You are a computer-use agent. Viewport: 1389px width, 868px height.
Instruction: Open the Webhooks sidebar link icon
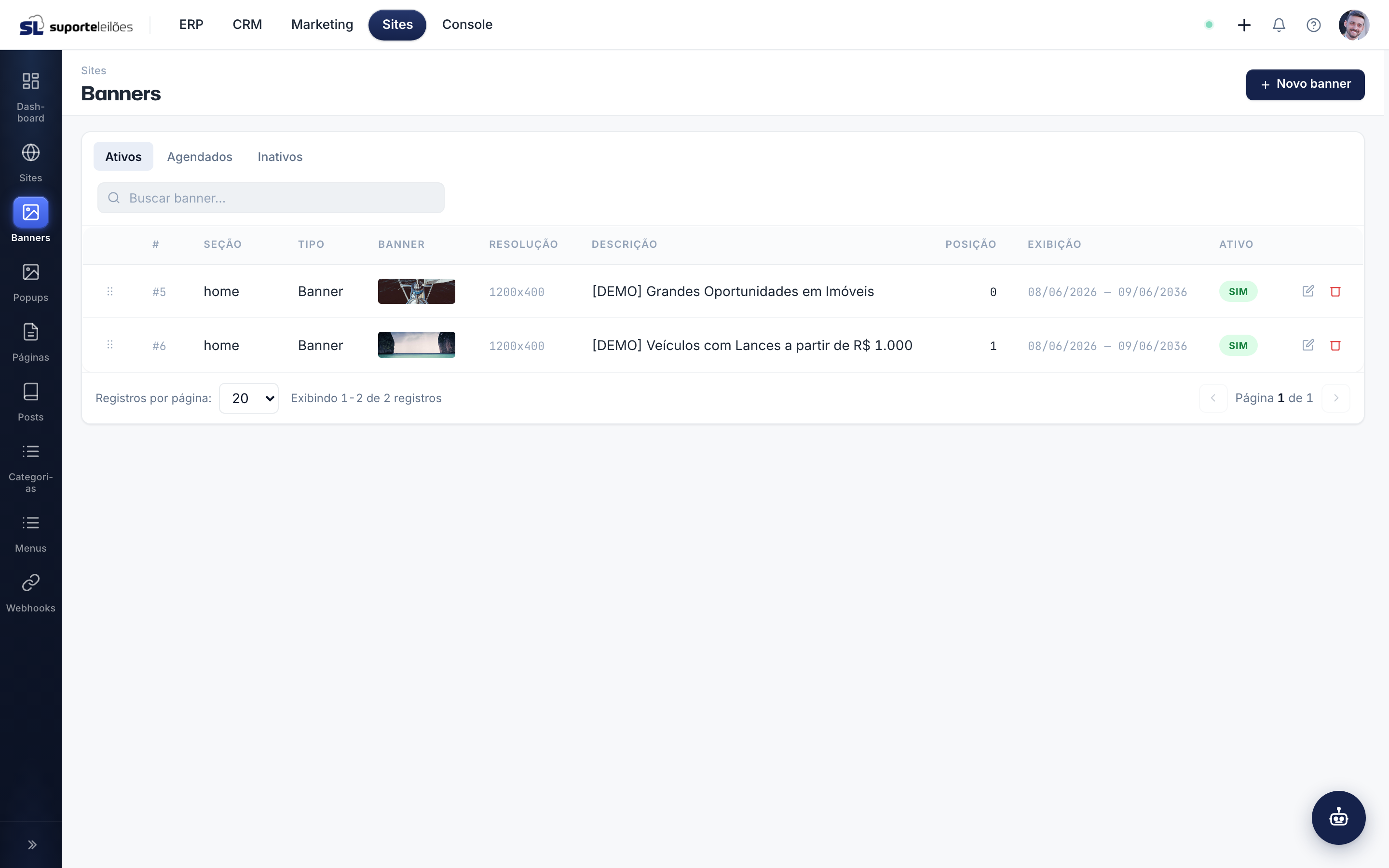[30, 582]
